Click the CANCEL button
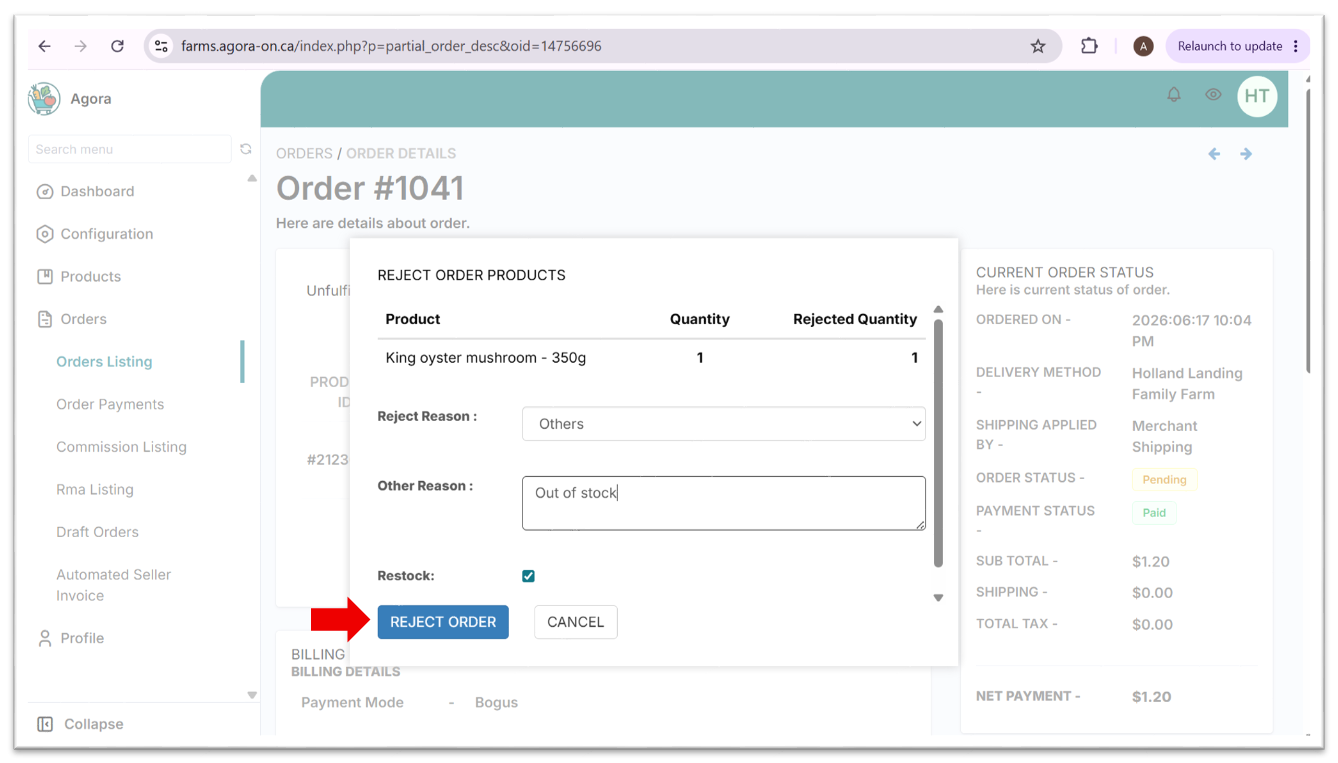Image resolution: width=1338 pixels, height=763 pixels. (x=576, y=622)
